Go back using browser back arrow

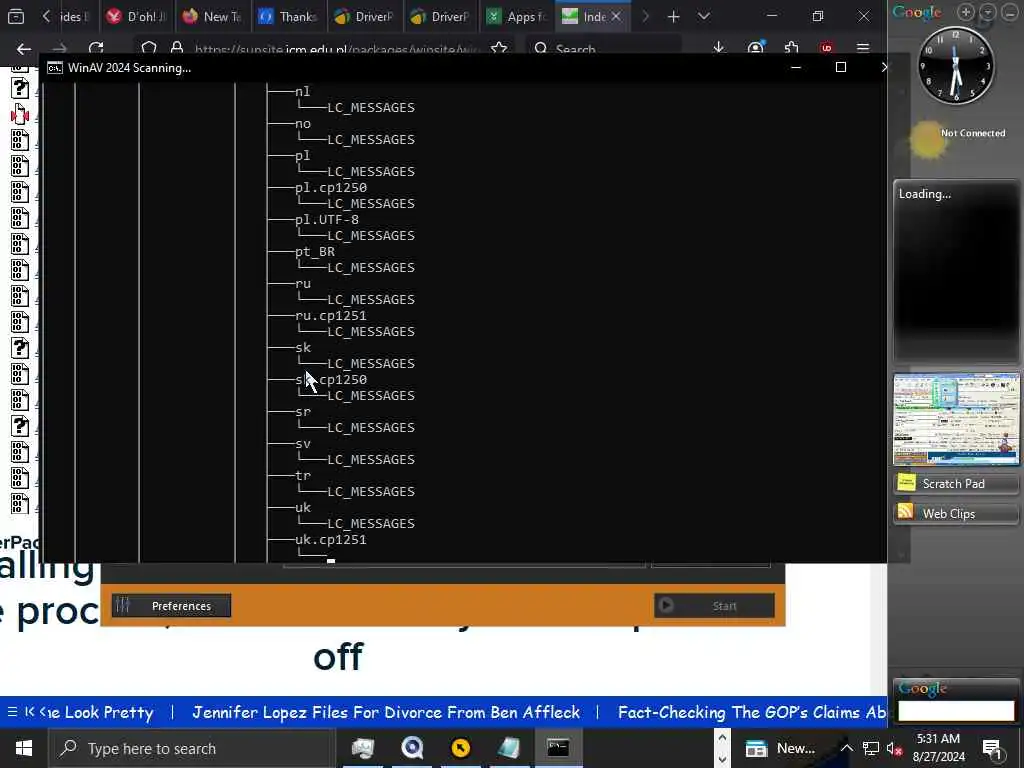(24, 48)
